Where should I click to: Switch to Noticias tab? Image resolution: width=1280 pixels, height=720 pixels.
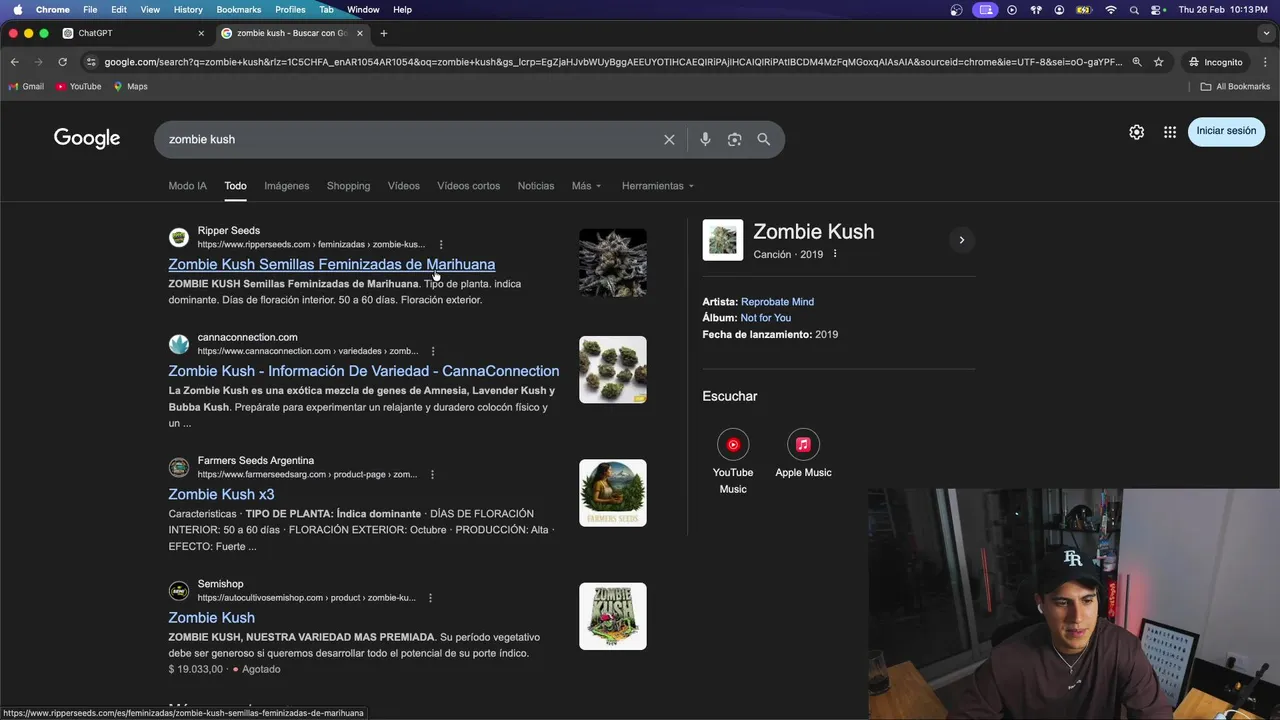[x=536, y=186]
